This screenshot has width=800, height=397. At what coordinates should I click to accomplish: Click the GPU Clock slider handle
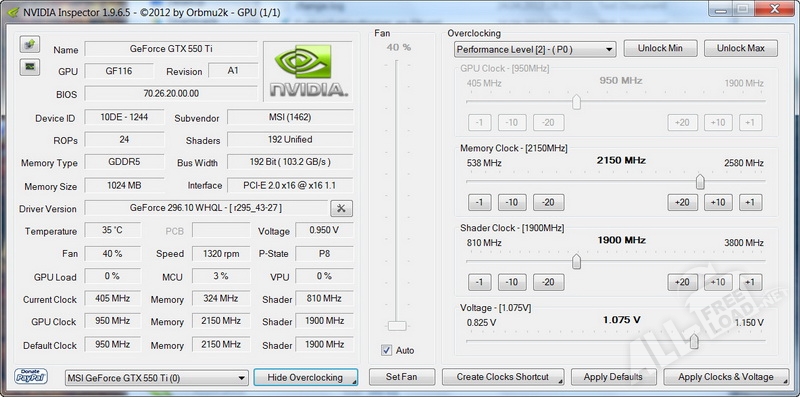[x=577, y=102]
